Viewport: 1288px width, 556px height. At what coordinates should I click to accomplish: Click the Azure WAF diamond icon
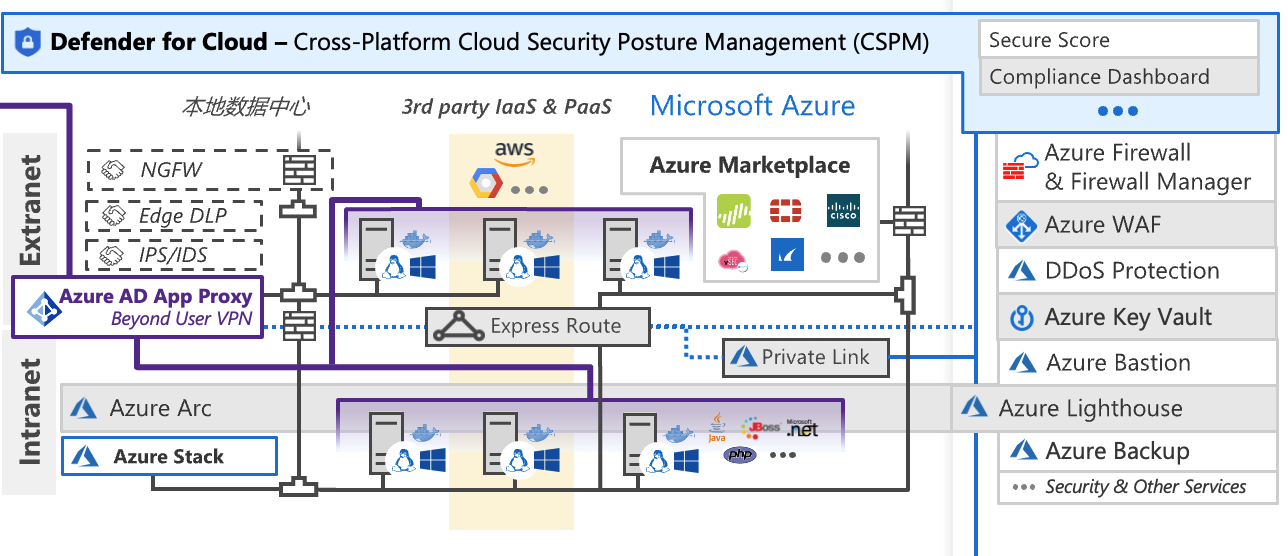[1021, 226]
